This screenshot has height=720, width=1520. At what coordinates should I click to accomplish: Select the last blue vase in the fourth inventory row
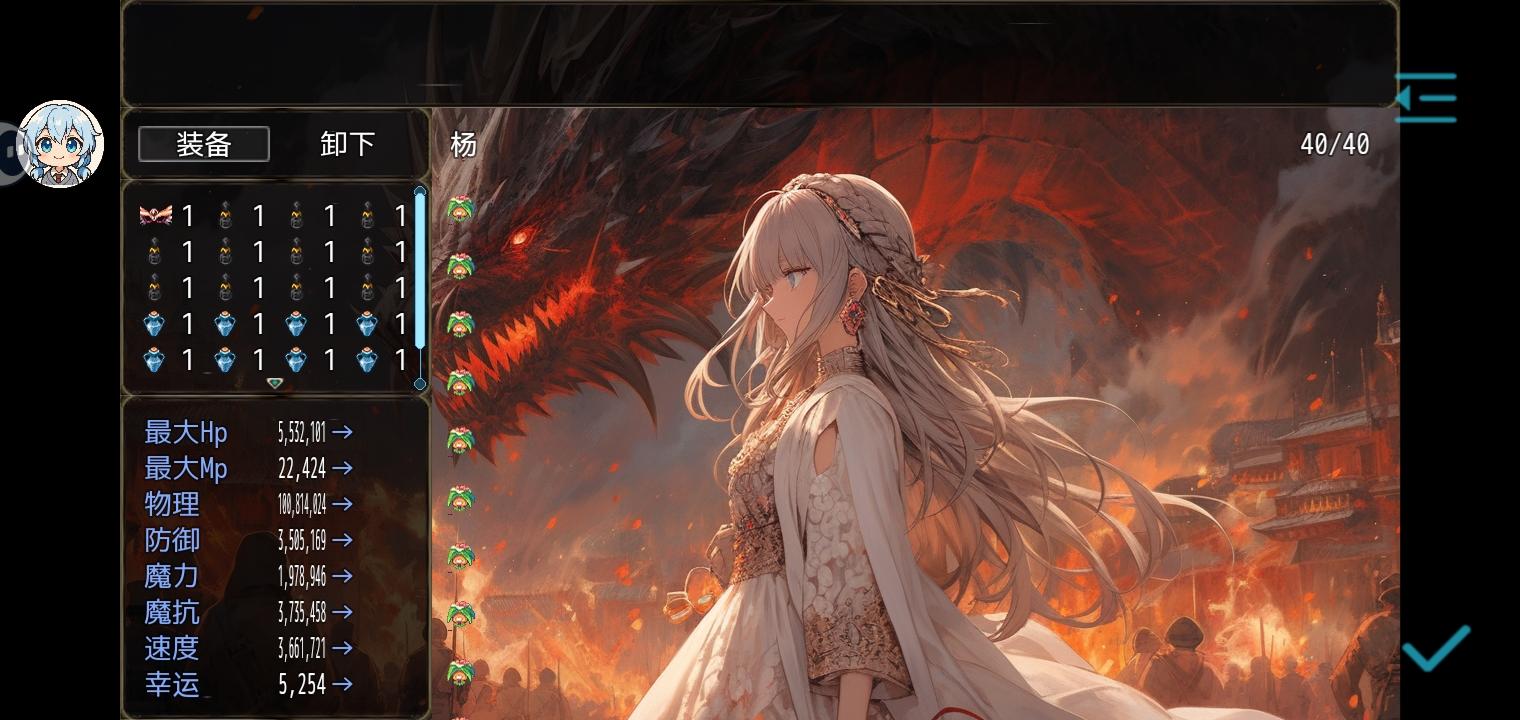click(368, 323)
